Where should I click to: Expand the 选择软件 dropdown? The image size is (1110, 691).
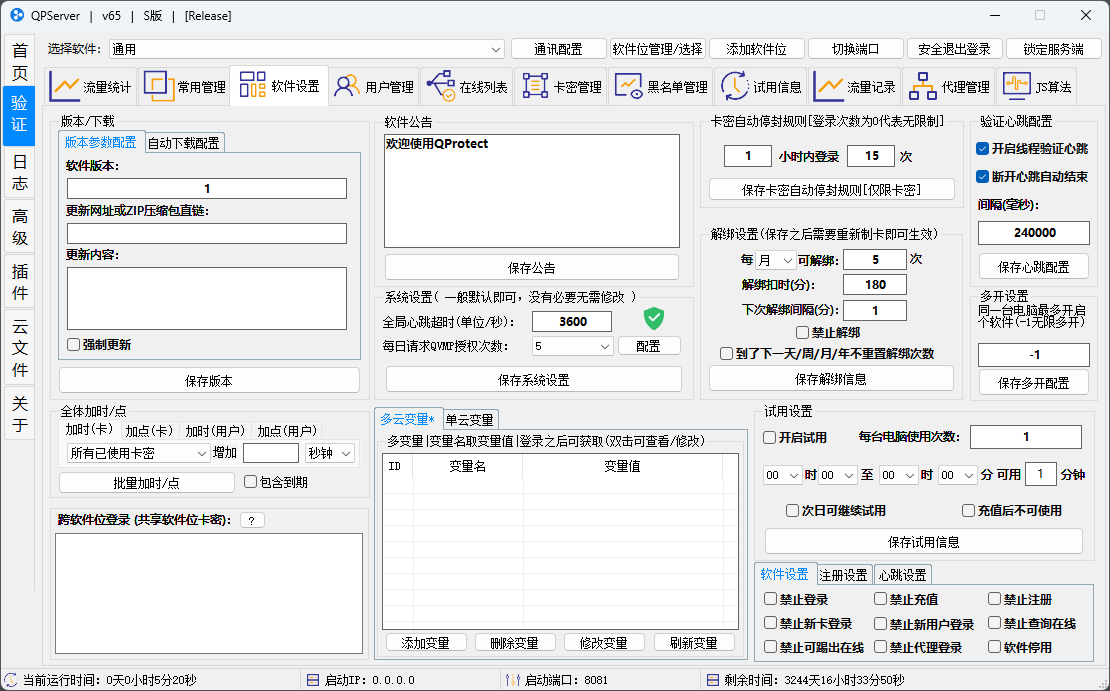point(497,49)
